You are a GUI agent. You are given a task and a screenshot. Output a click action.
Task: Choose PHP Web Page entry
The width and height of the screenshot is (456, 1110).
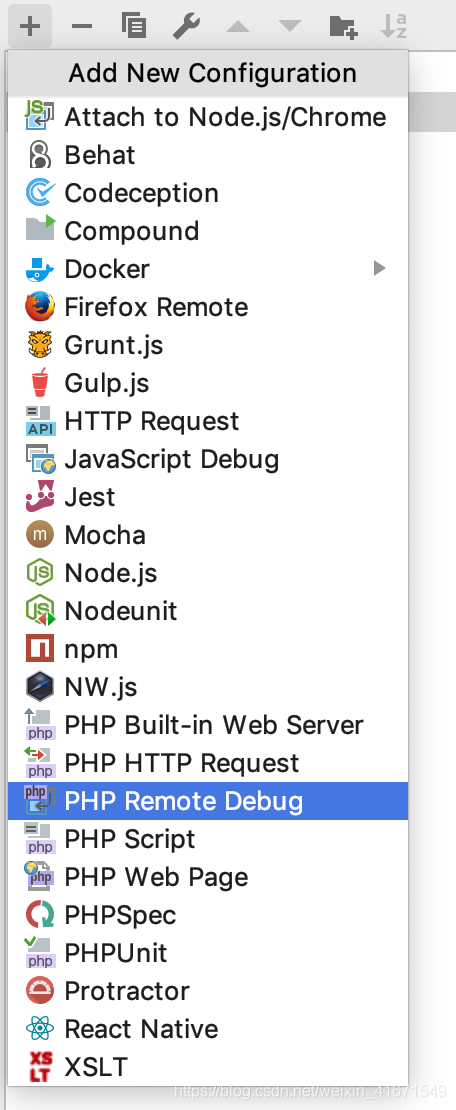(x=208, y=877)
